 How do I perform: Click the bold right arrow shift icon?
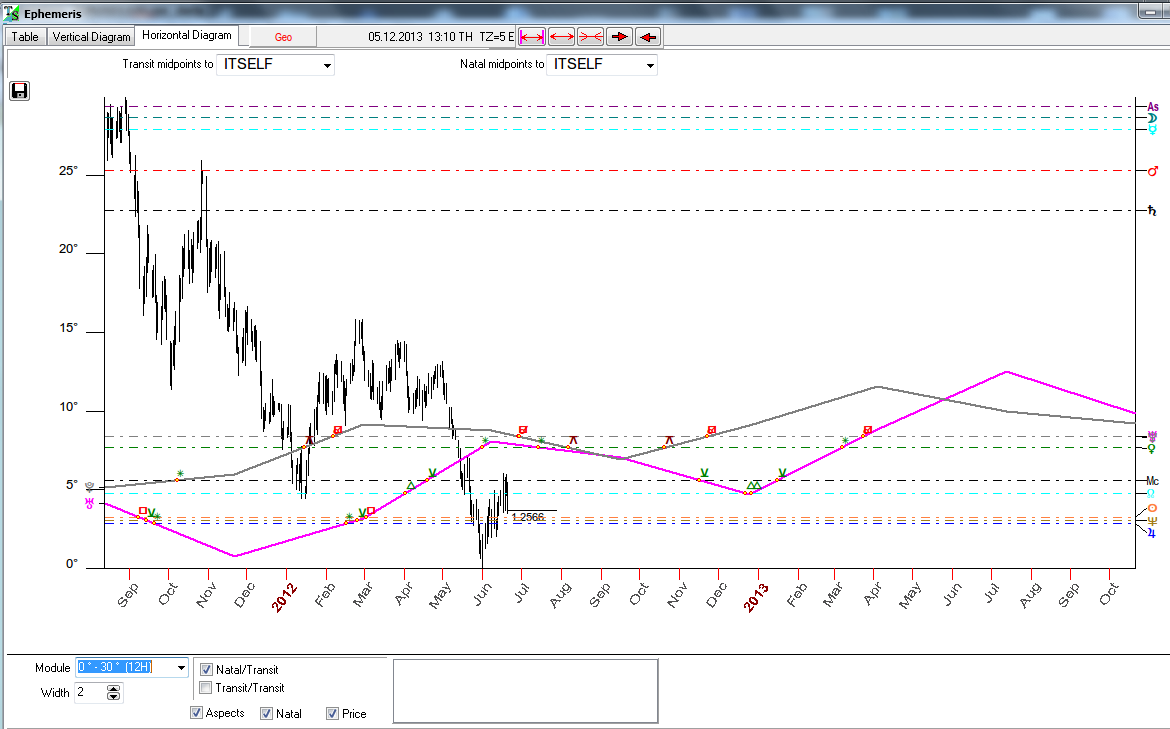619,37
